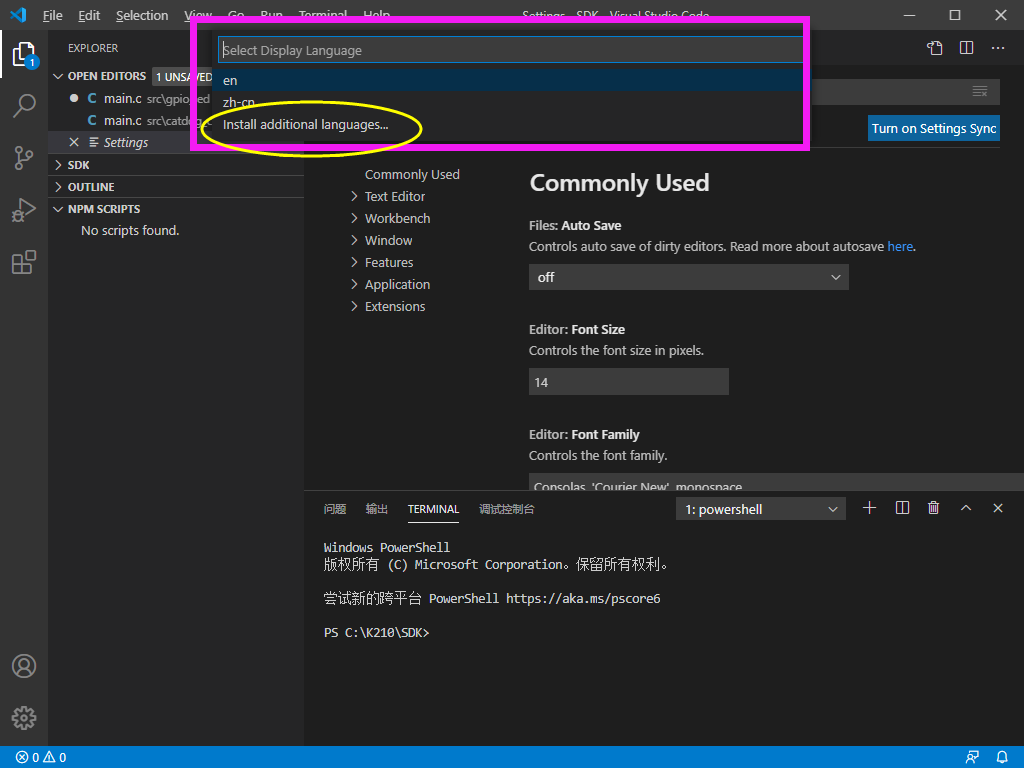The width and height of the screenshot is (1024, 768).
Task: Open the Manage gear icon
Action: (x=24, y=718)
